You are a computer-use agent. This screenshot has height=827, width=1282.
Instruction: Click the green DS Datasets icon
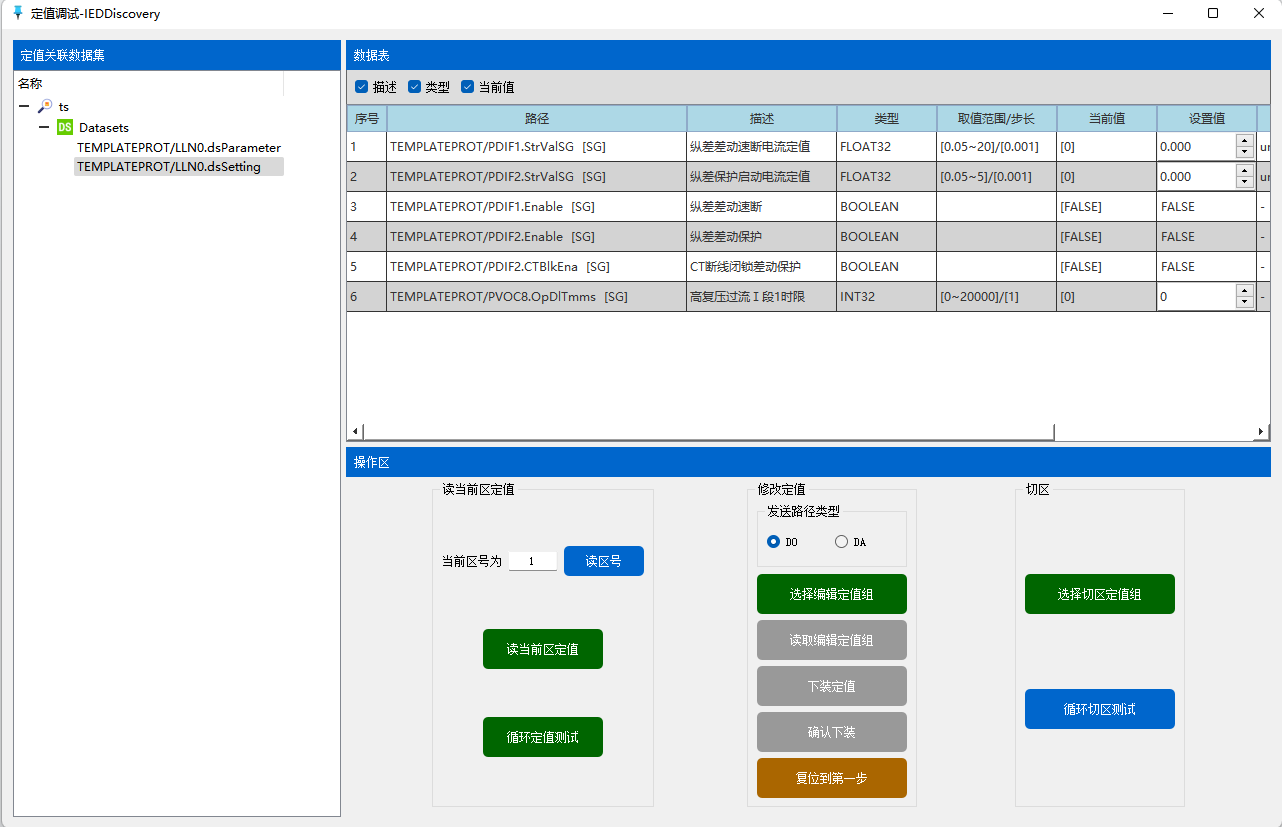tap(65, 127)
